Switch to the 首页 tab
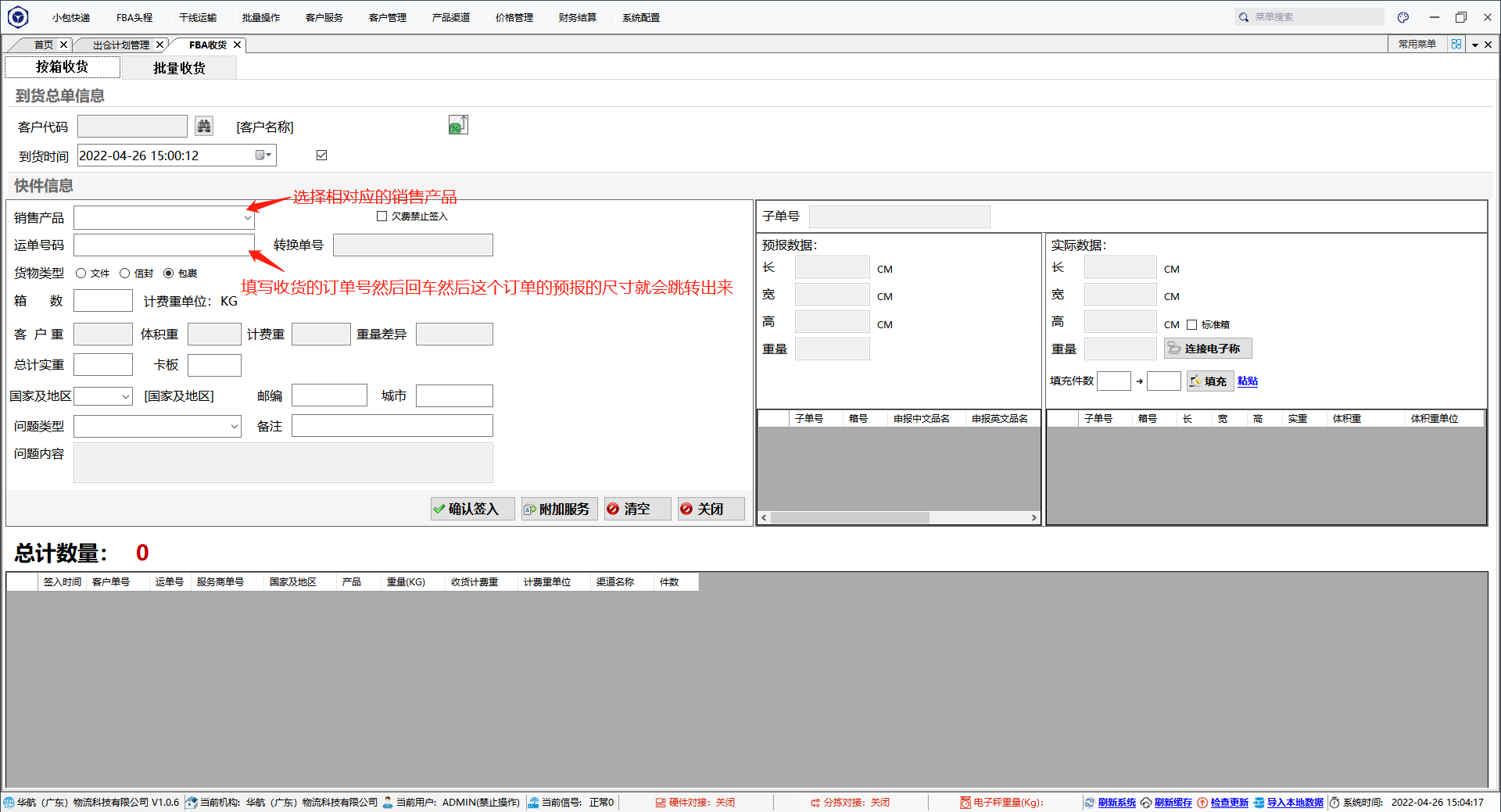Viewport: 1501px width, 812px height. [44, 45]
